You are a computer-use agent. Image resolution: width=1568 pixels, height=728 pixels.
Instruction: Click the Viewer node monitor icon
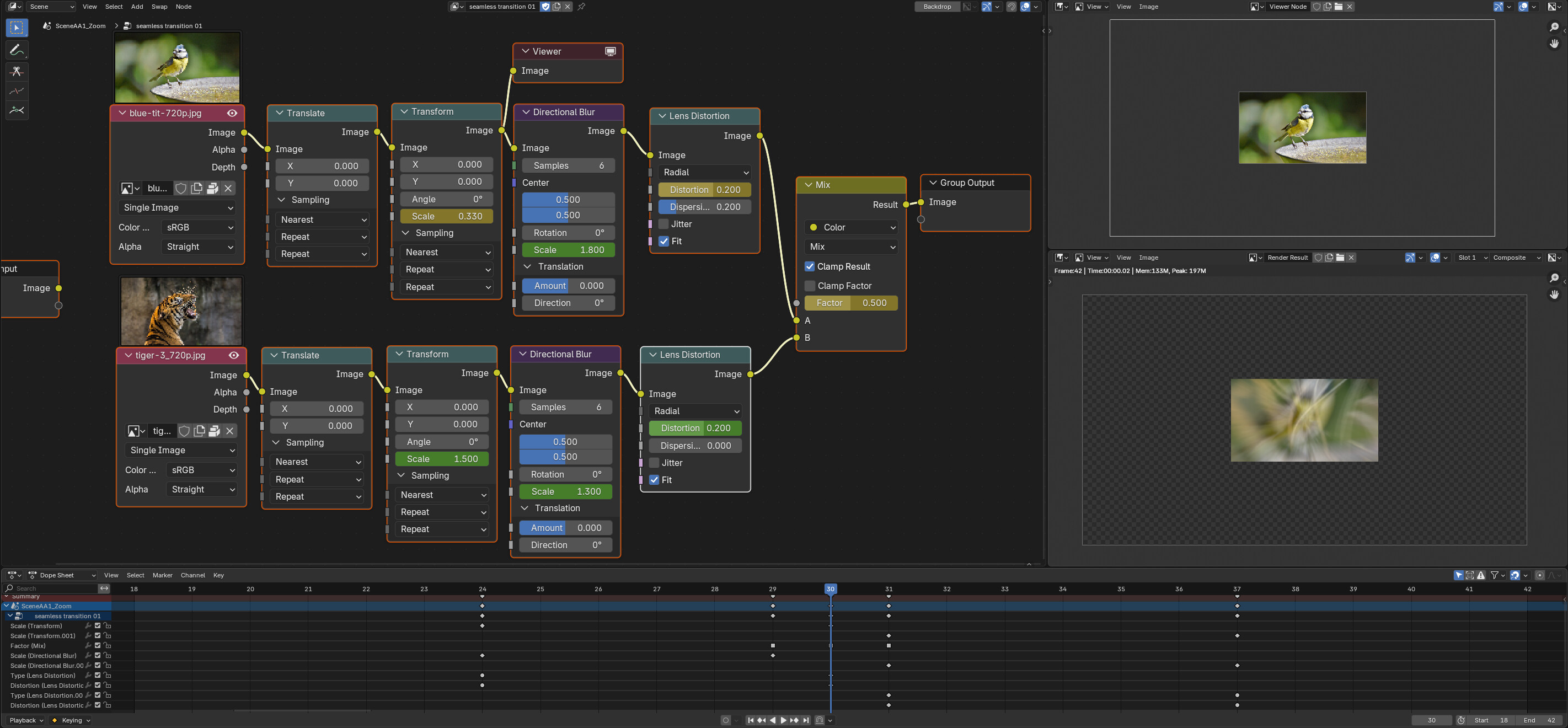tap(610, 51)
